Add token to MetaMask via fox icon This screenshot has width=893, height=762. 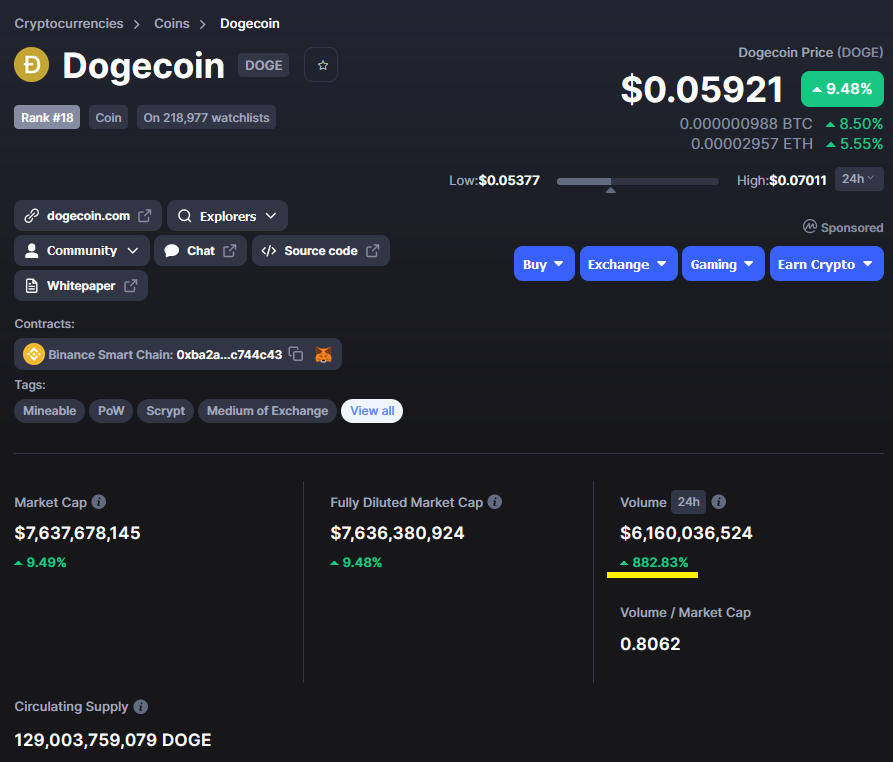coord(323,355)
